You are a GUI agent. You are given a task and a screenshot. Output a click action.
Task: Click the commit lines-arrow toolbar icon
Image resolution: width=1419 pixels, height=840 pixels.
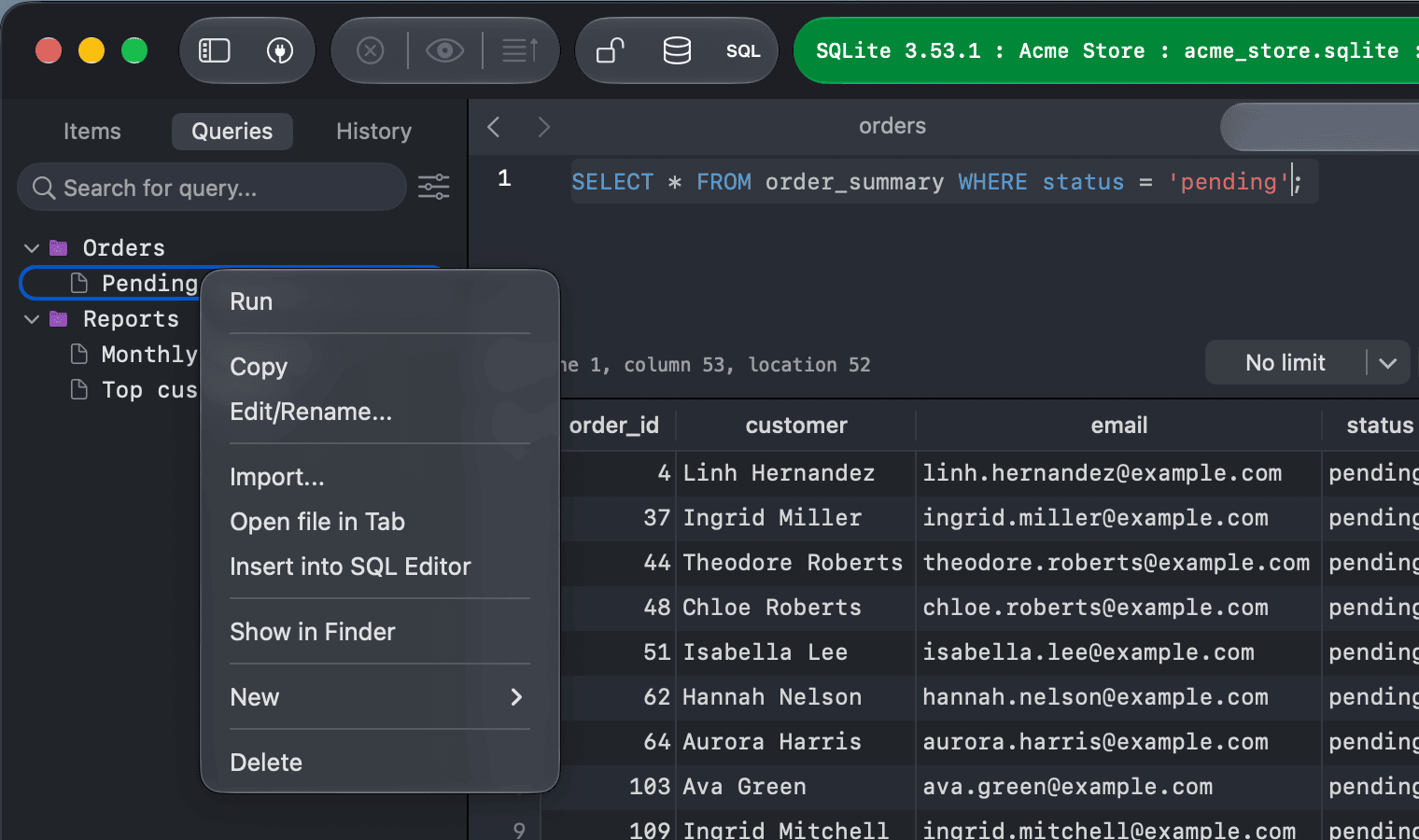520,50
